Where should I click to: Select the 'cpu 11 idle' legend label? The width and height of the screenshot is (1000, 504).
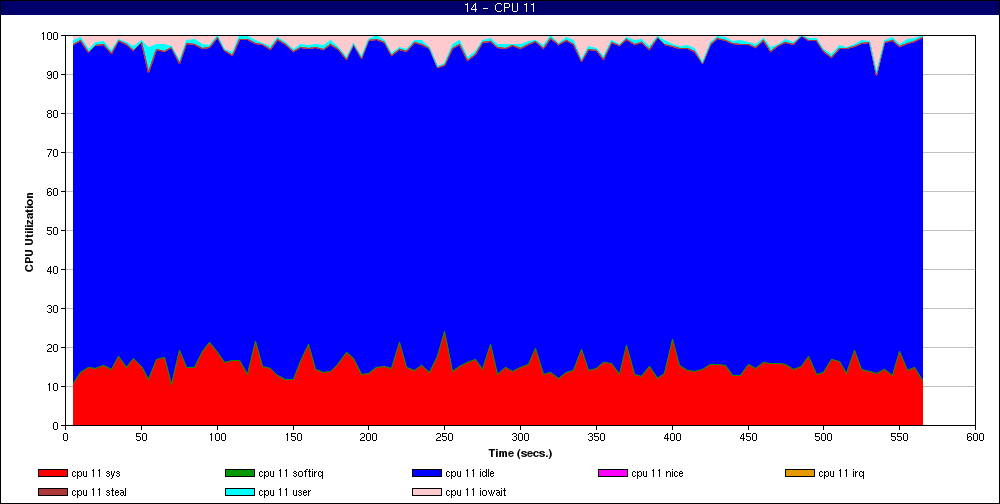click(469, 473)
